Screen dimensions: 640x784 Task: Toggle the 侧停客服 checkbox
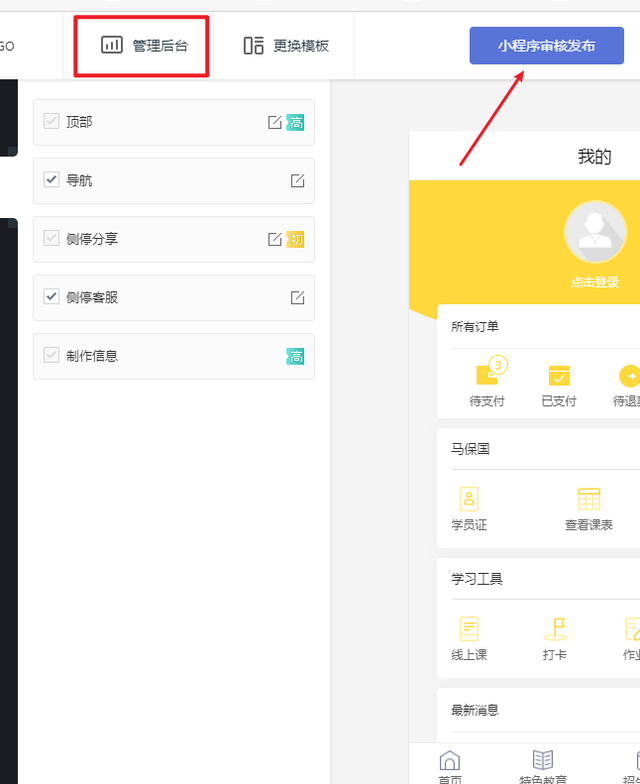(51, 297)
